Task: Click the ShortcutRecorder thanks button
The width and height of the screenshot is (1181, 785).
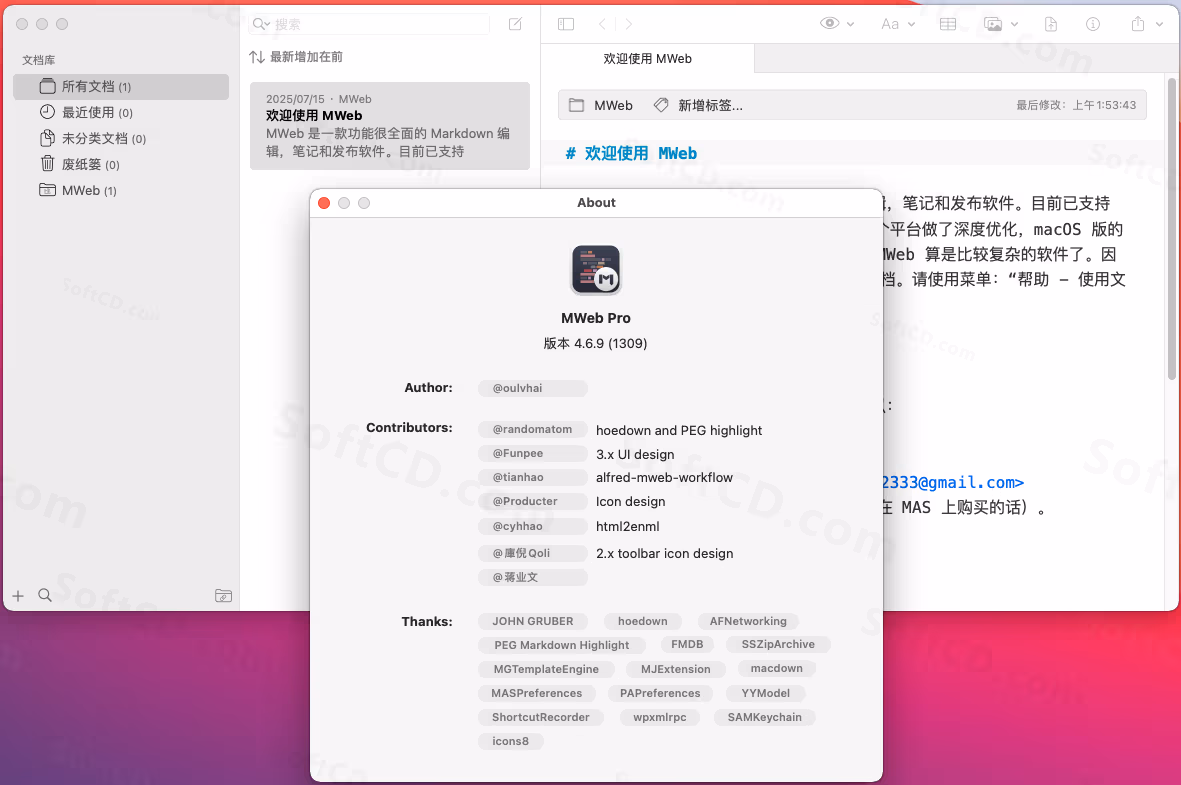Action: point(541,718)
